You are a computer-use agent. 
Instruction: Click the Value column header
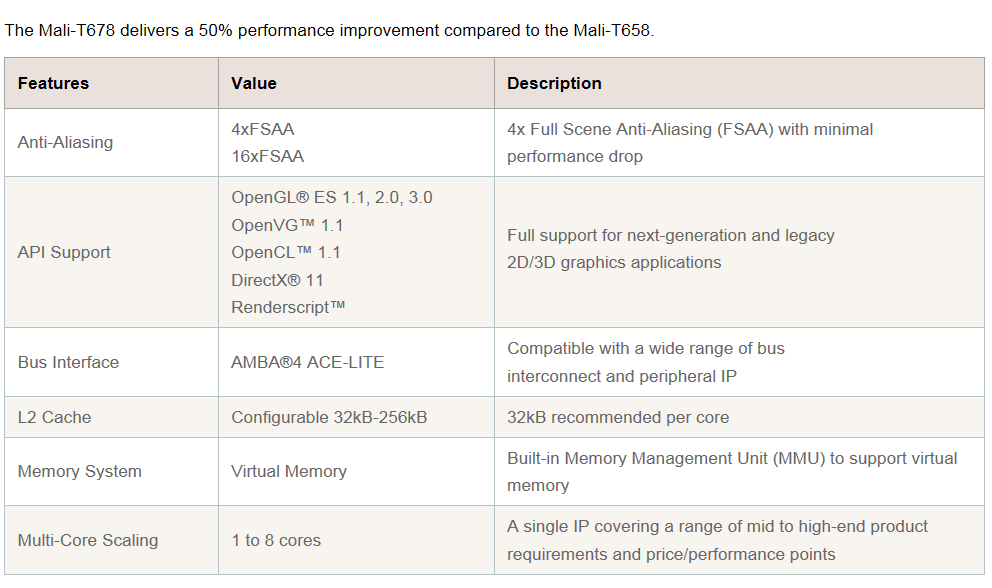254,83
